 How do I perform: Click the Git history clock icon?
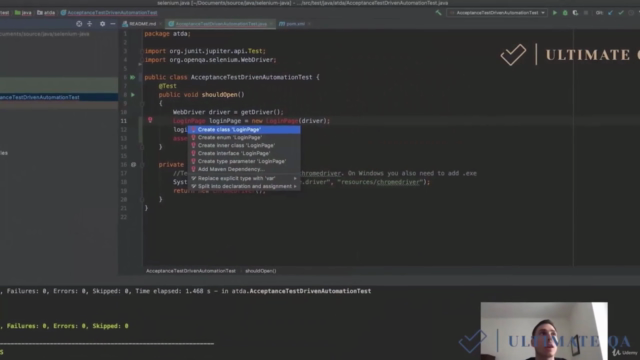(x=631, y=13)
